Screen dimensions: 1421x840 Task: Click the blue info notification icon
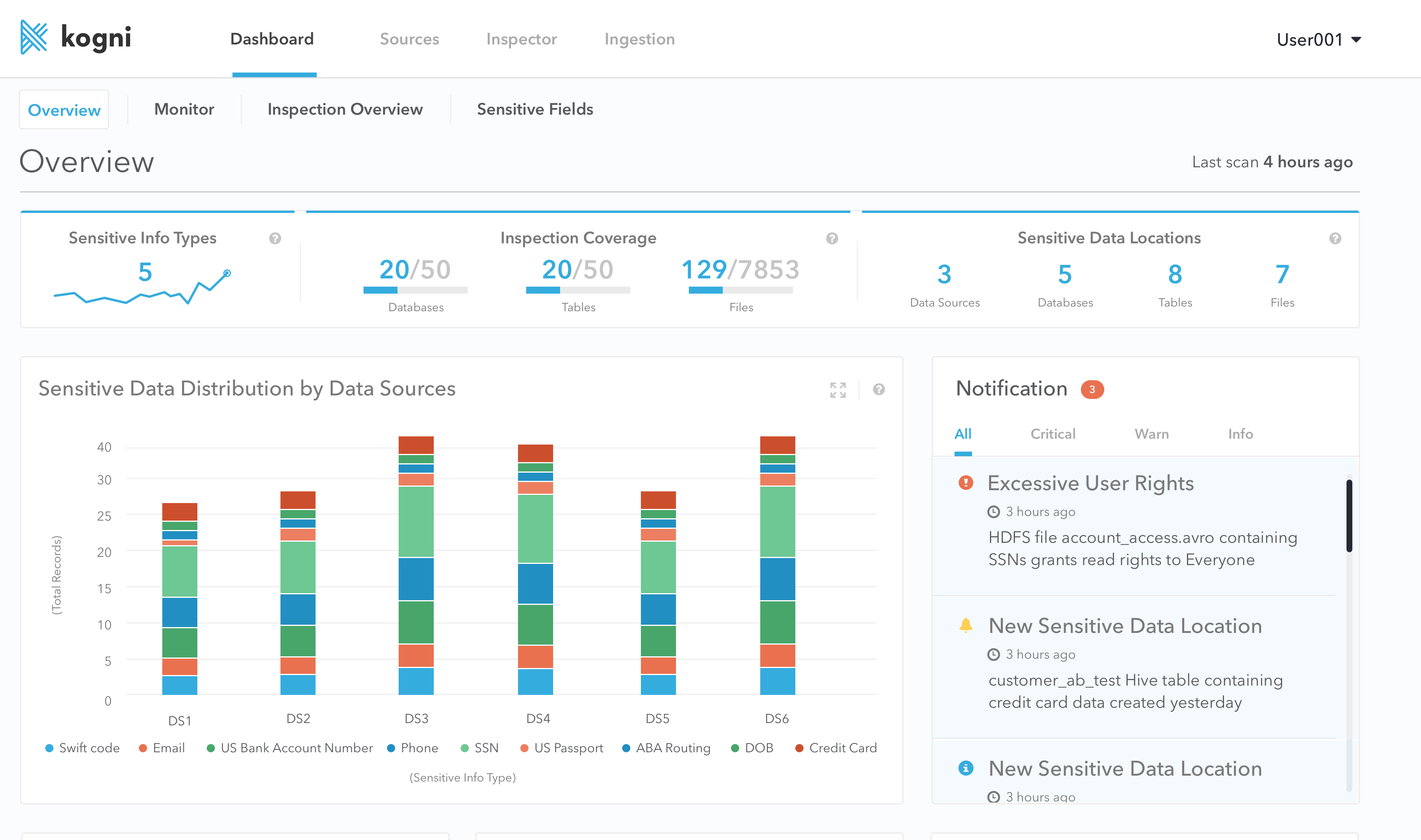966,768
